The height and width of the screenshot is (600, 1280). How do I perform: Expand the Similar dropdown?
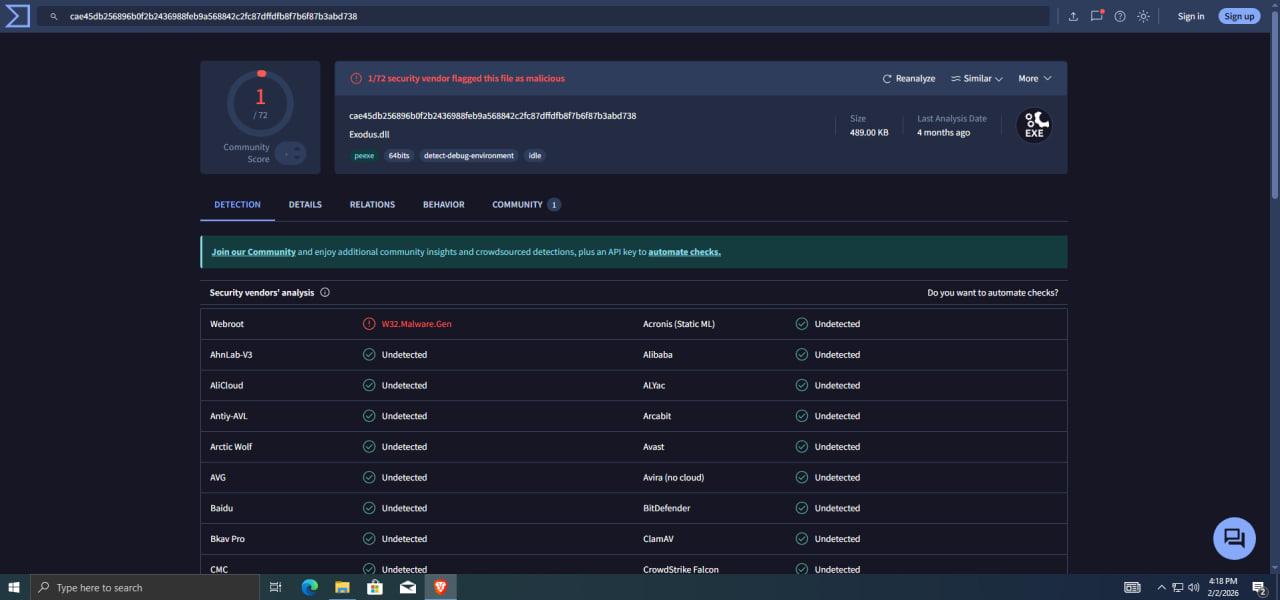point(977,78)
